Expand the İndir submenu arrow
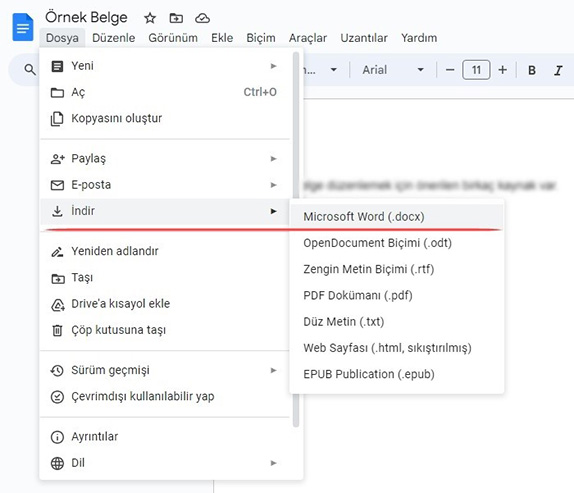 (273, 211)
